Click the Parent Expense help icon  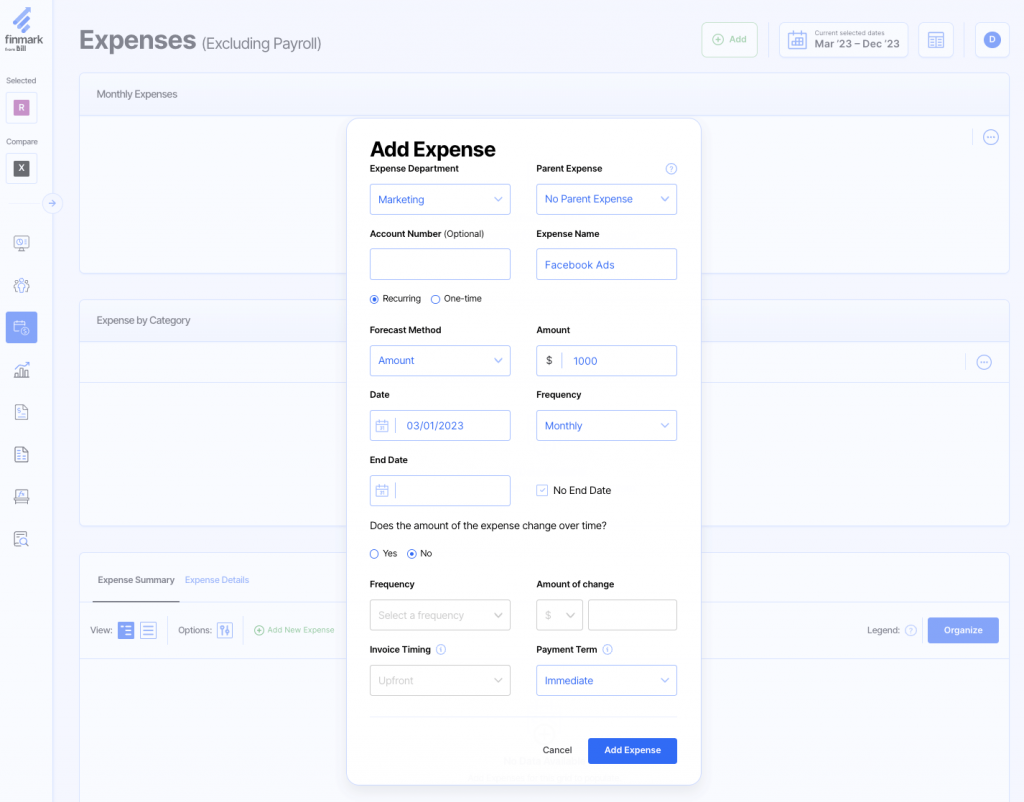(671, 169)
